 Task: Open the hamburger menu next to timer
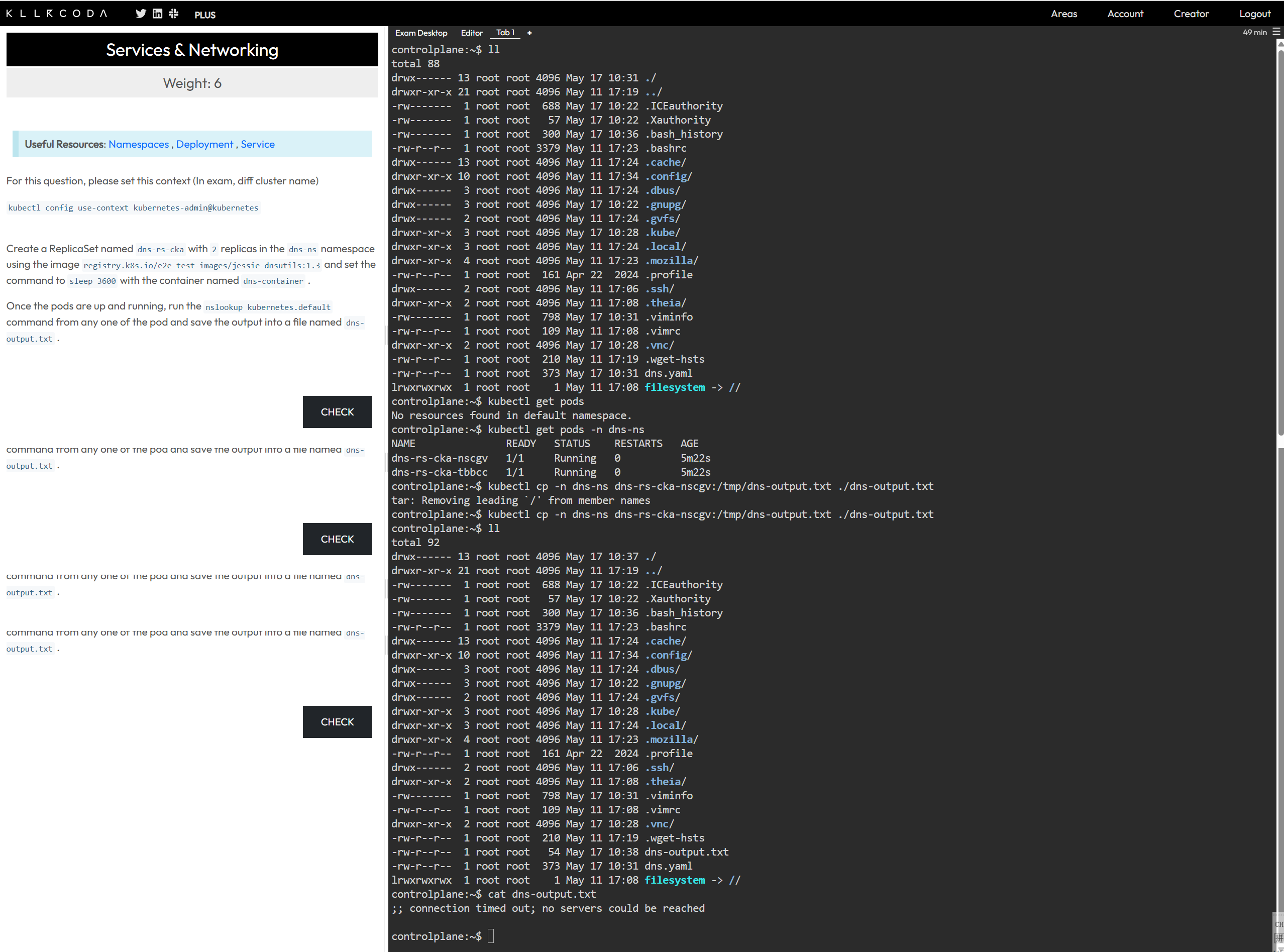click(x=1276, y=32)
